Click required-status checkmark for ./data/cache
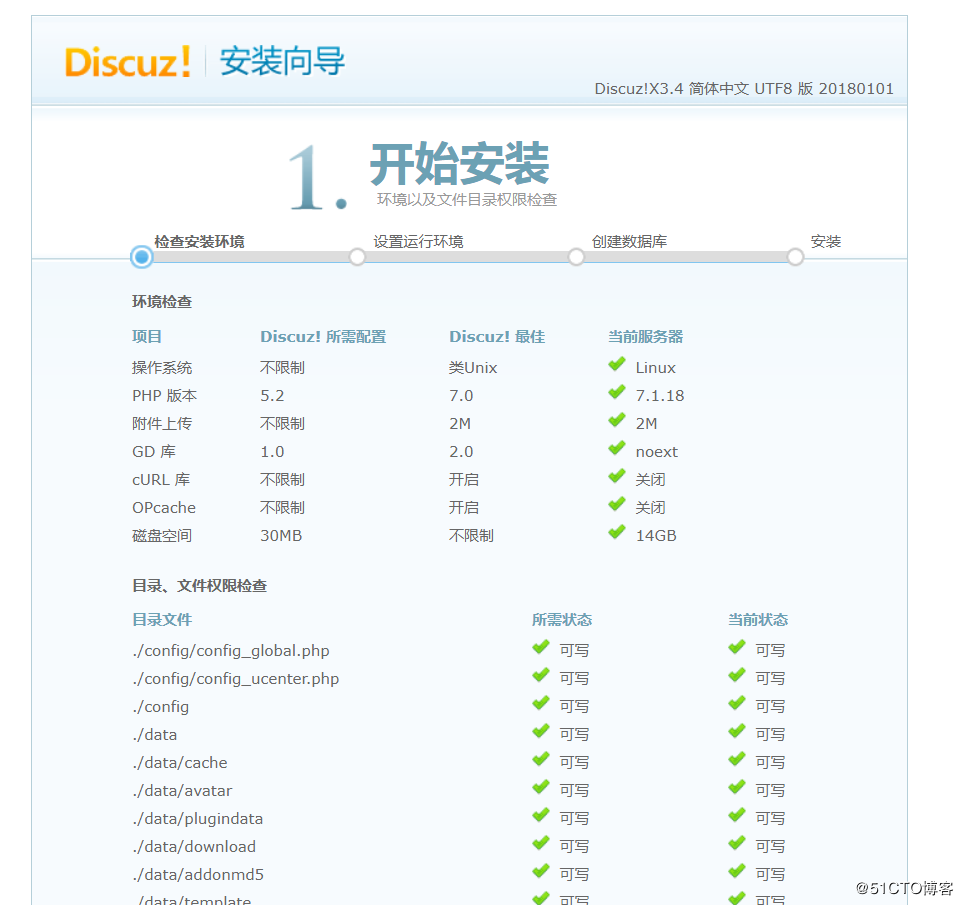 (540, 760)
